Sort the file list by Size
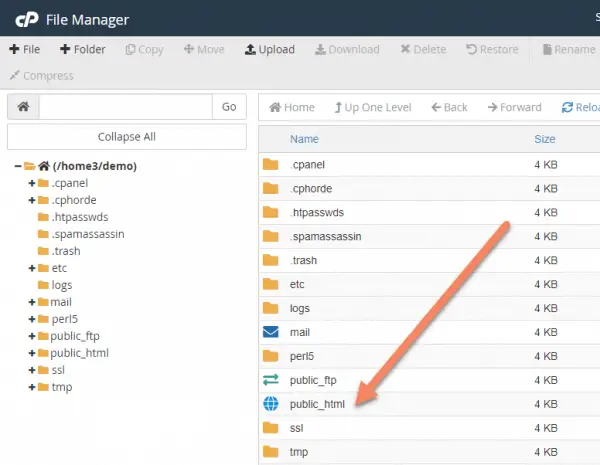This screenshot has height=465, width=600. [x=545, y=139]
